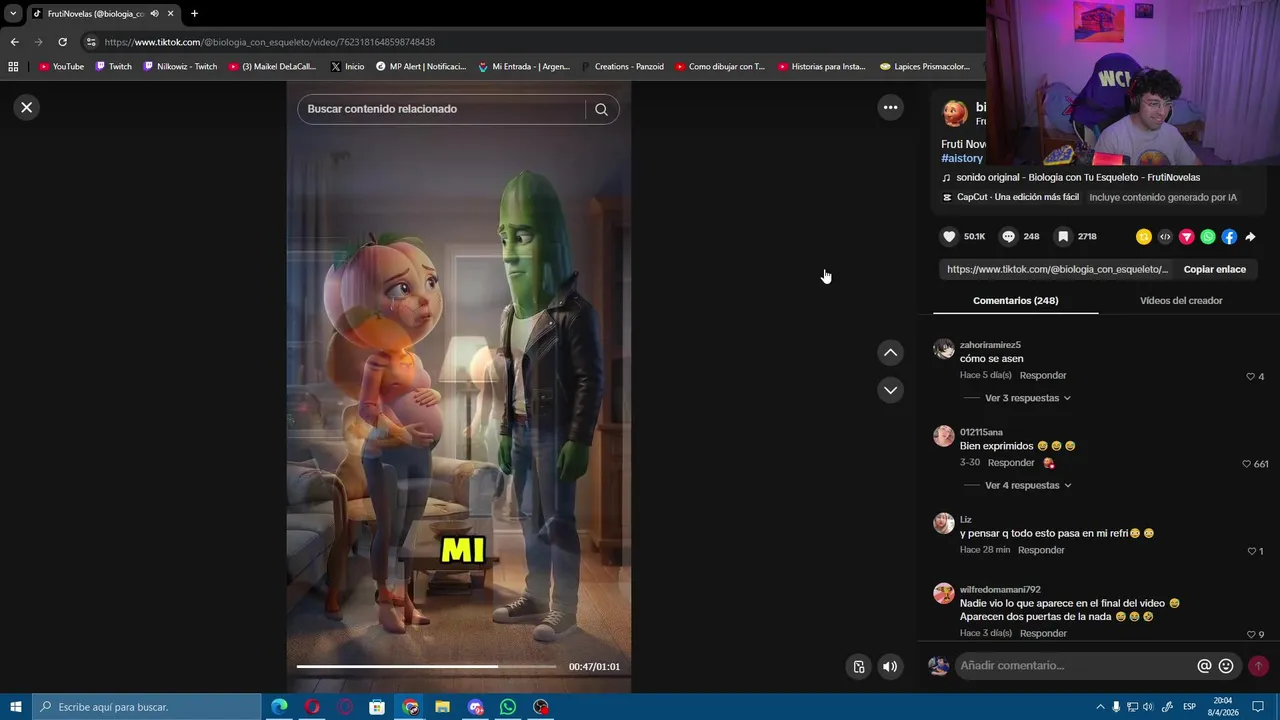This screenshot has height=720, width=1280.
Task: Close the TikTok video viewer with X
Action: click(x=27, y=107)
